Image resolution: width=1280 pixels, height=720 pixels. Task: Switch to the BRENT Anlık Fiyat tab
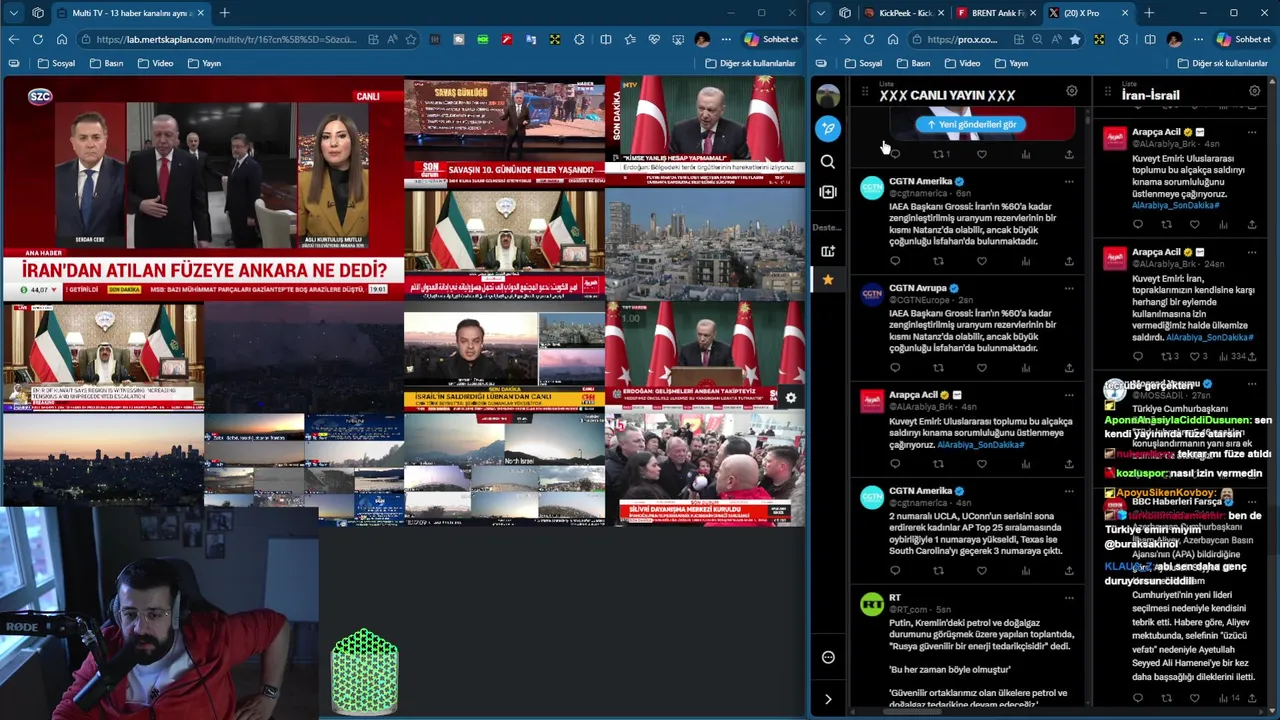pyautogui.click(x=997, y=13)
